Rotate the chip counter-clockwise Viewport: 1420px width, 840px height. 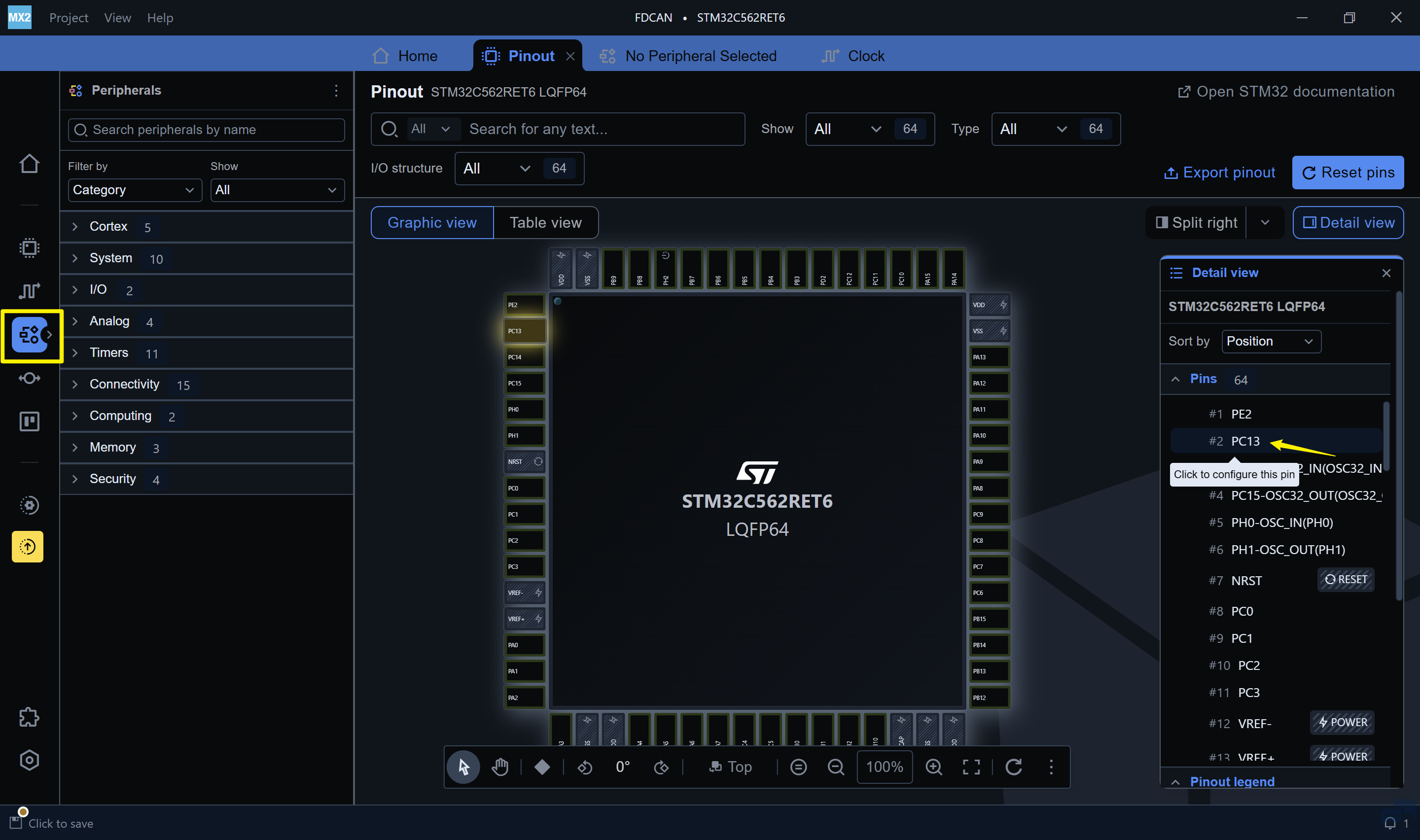pos(585,767)
